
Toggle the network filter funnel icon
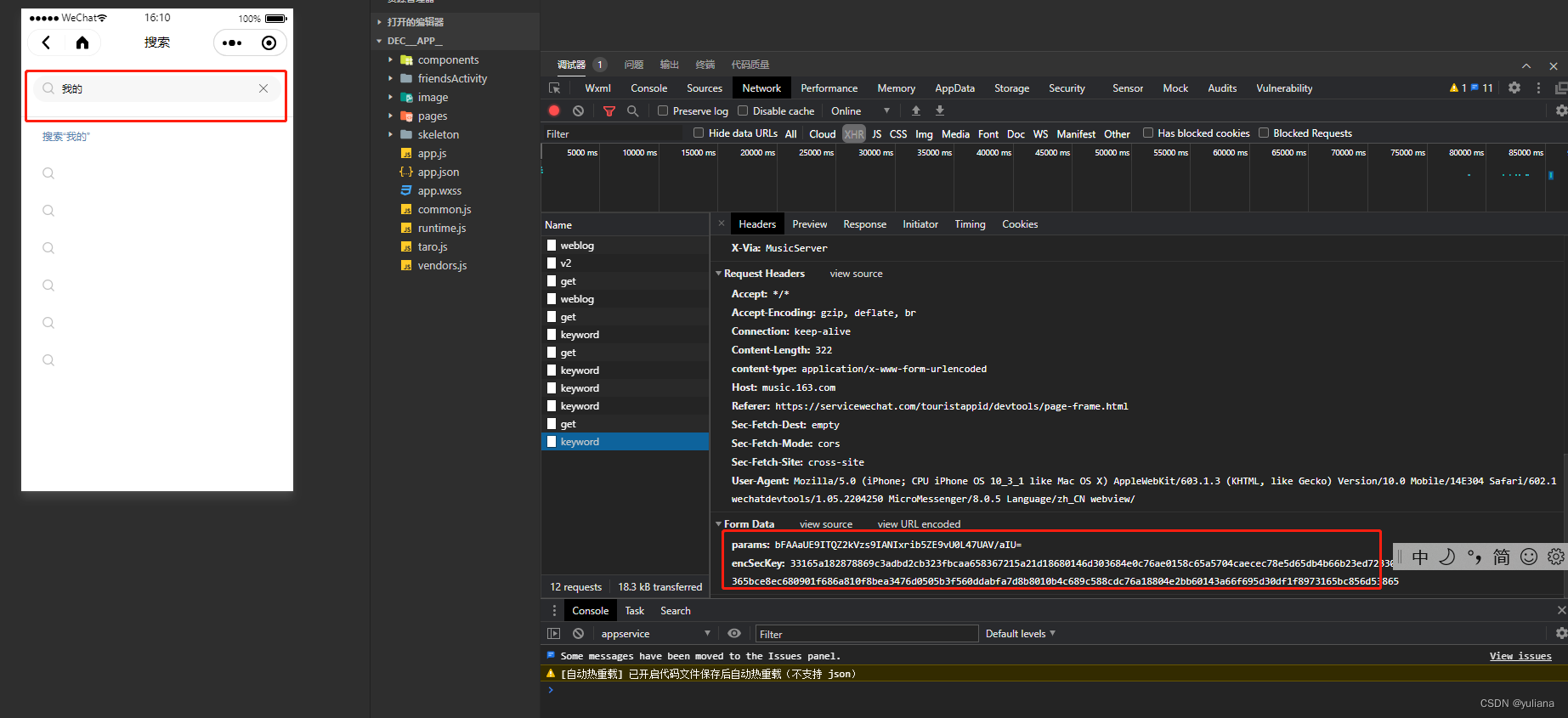(x=609, y=111)
